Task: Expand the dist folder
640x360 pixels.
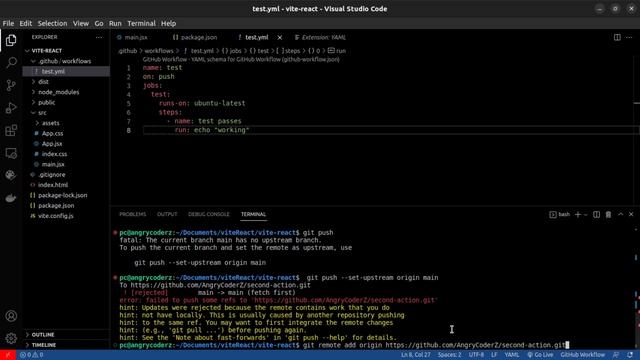Action: 43,82
